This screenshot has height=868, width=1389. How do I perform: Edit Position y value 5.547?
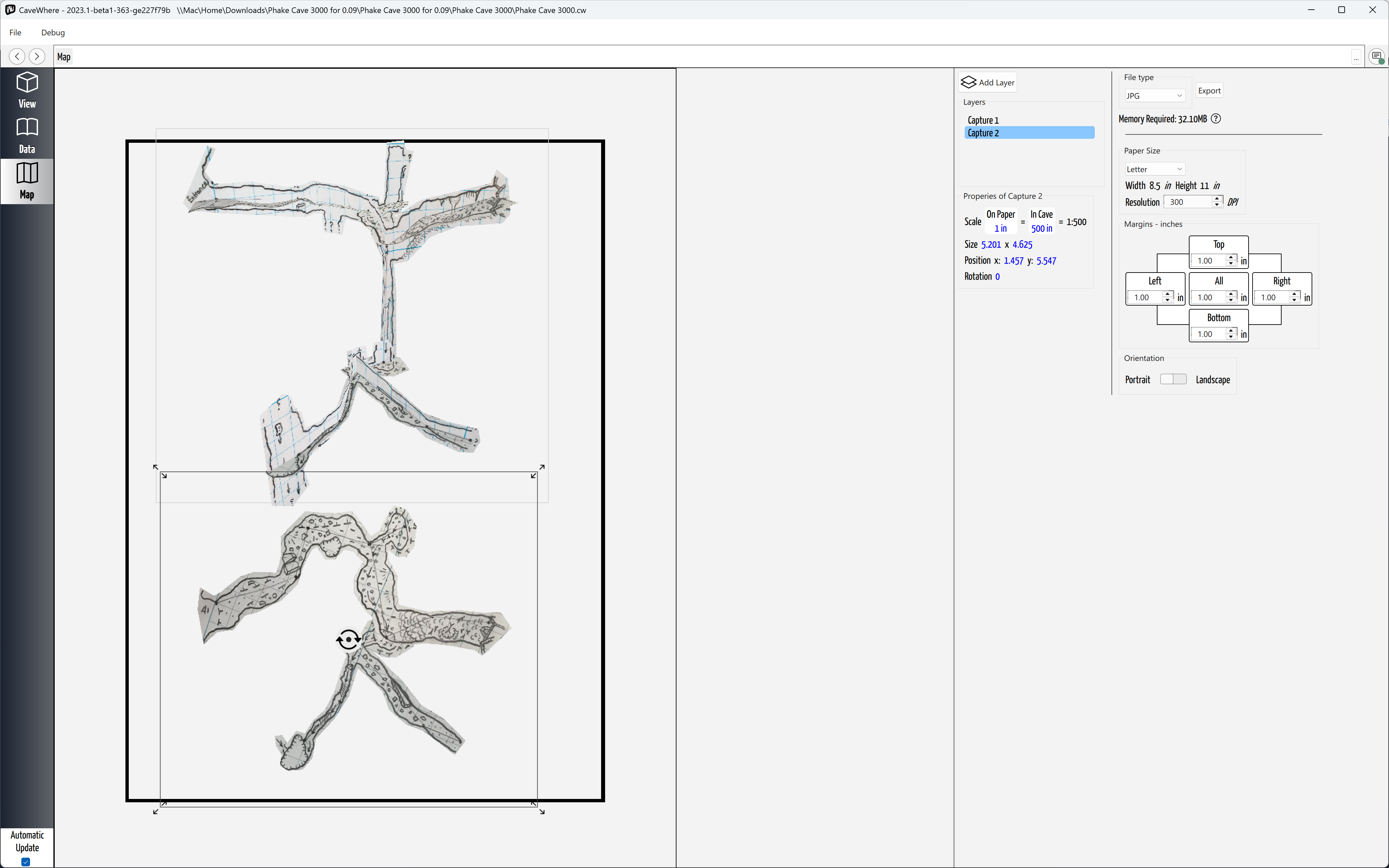(1046, 261)
